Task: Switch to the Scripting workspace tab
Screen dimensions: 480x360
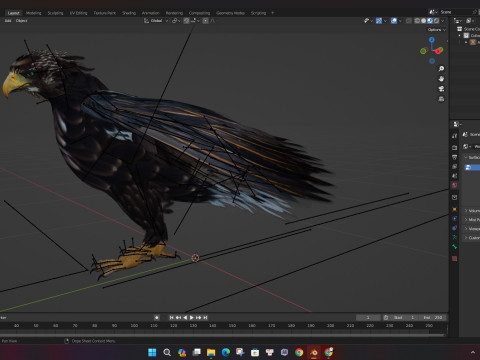Action: (258, 13)
